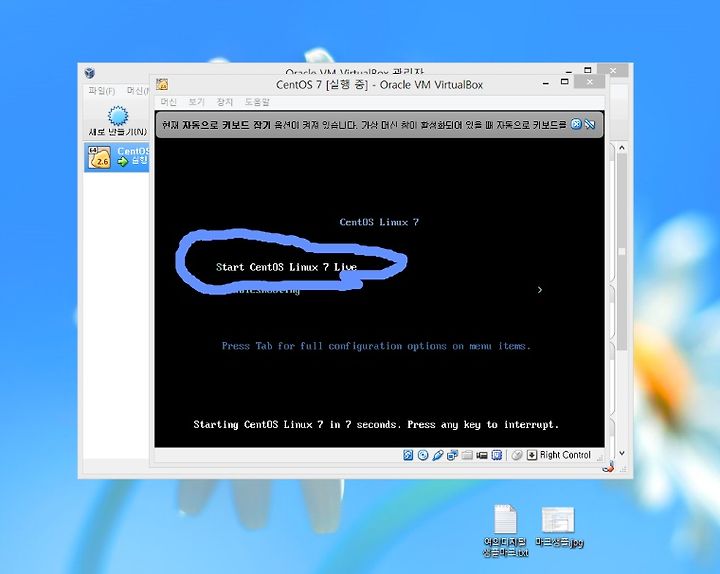Minimize the CentOS 7 VM window
The height and width of the screenshot is (574, 720).
tap(546, 83)
